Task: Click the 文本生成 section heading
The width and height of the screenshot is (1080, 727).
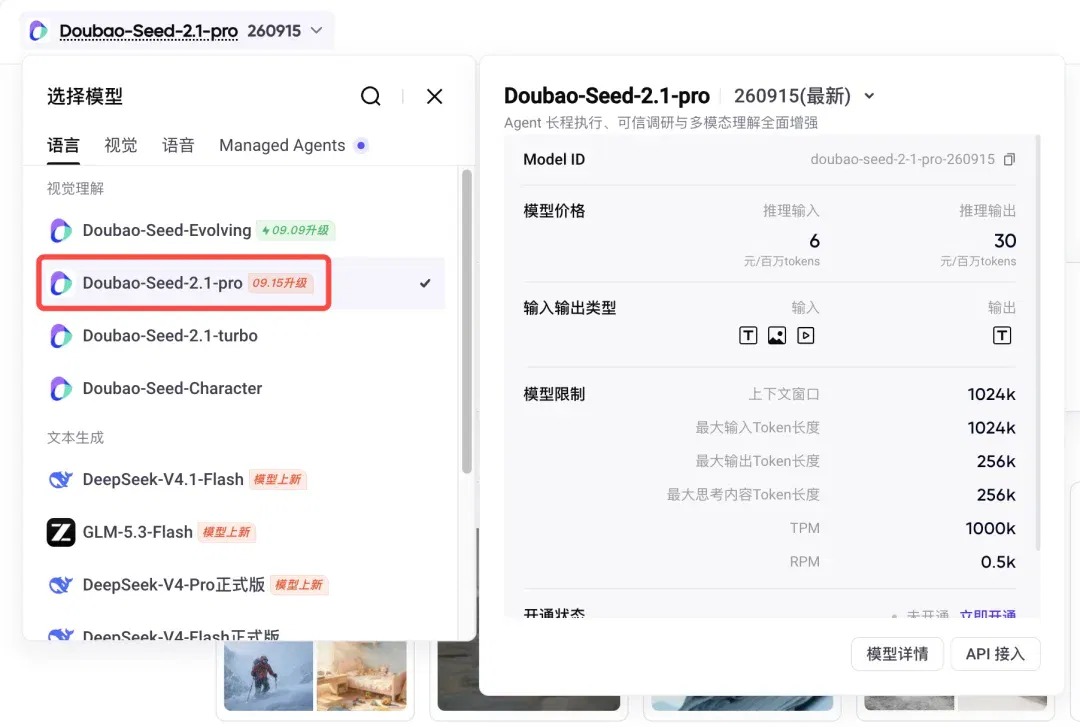Action: point(75,438)
